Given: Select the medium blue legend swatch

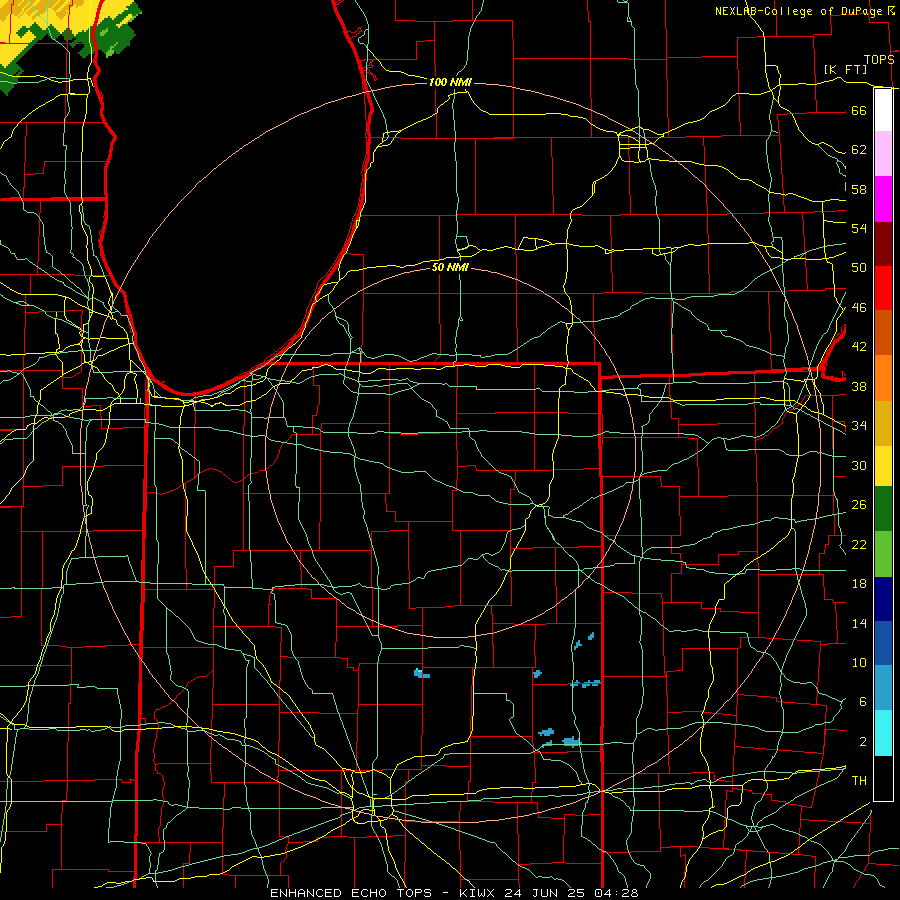Looking at the screenshot, I should tap(883, 643).
